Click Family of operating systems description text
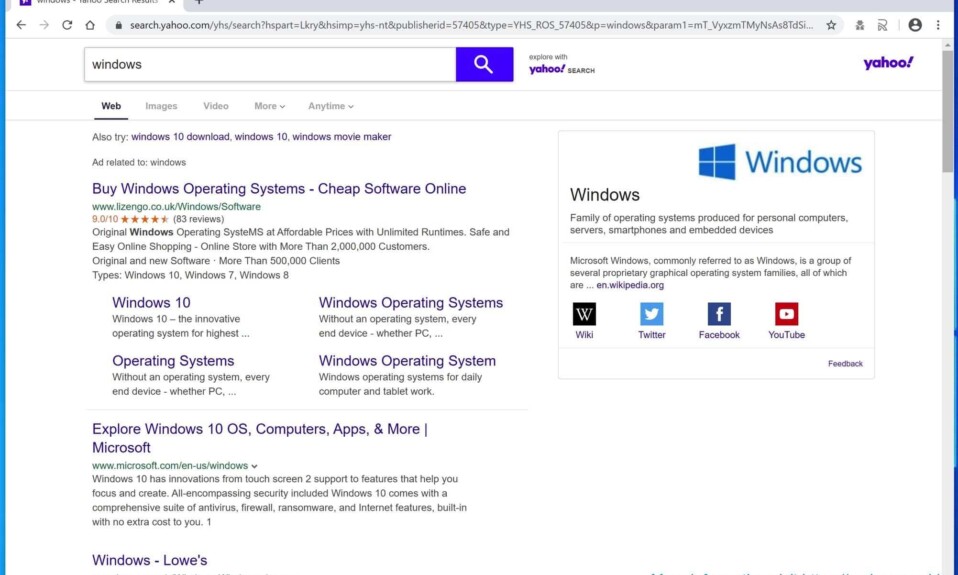Viewport: 958px width, 575px height. (709, 224)
